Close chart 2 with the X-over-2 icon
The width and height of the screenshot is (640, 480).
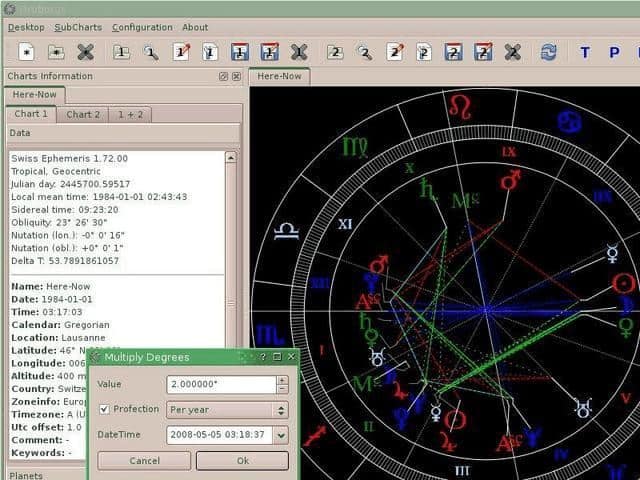click(x=513, y=52)
